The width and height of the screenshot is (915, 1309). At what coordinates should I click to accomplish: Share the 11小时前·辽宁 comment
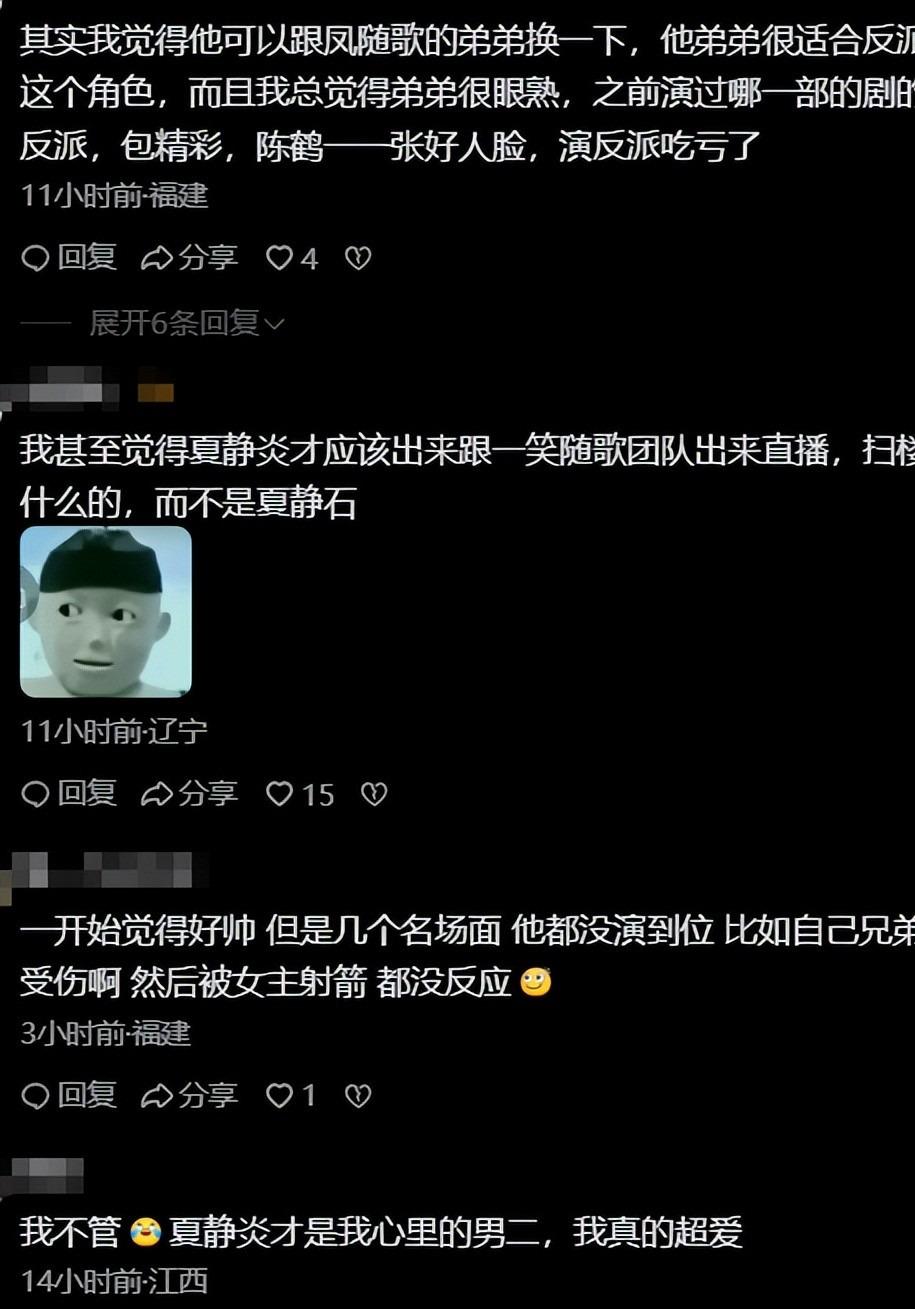point(190,794)
